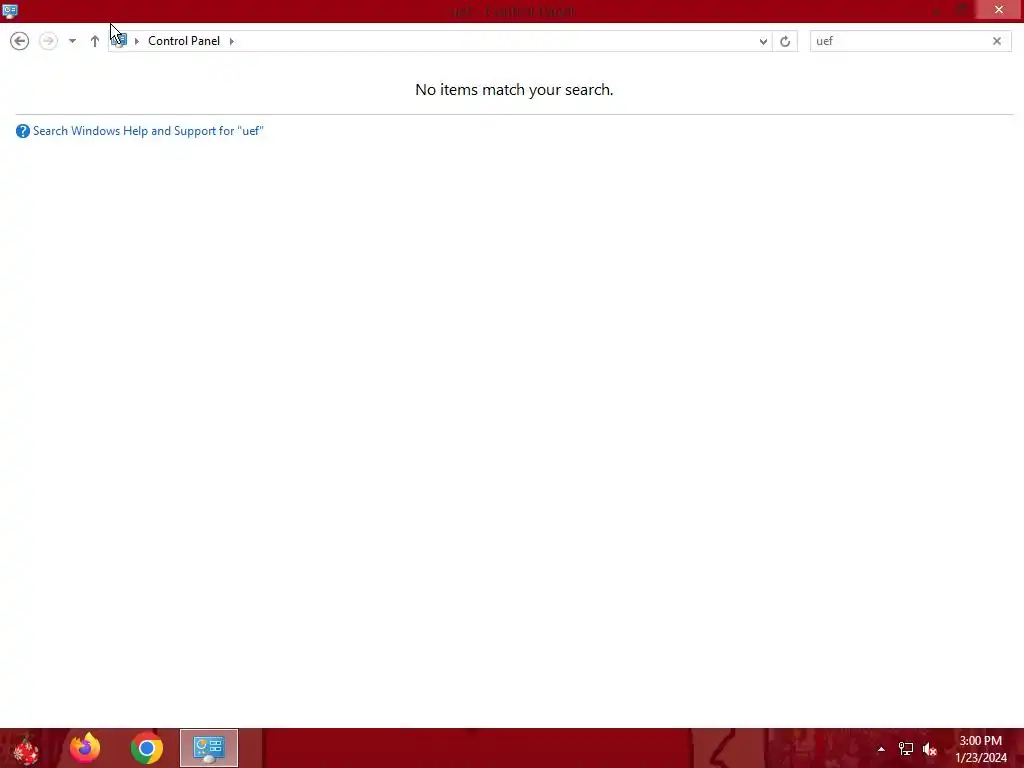
Task: Expand the root chevron before Control Panel
Action: coord(136,41)
